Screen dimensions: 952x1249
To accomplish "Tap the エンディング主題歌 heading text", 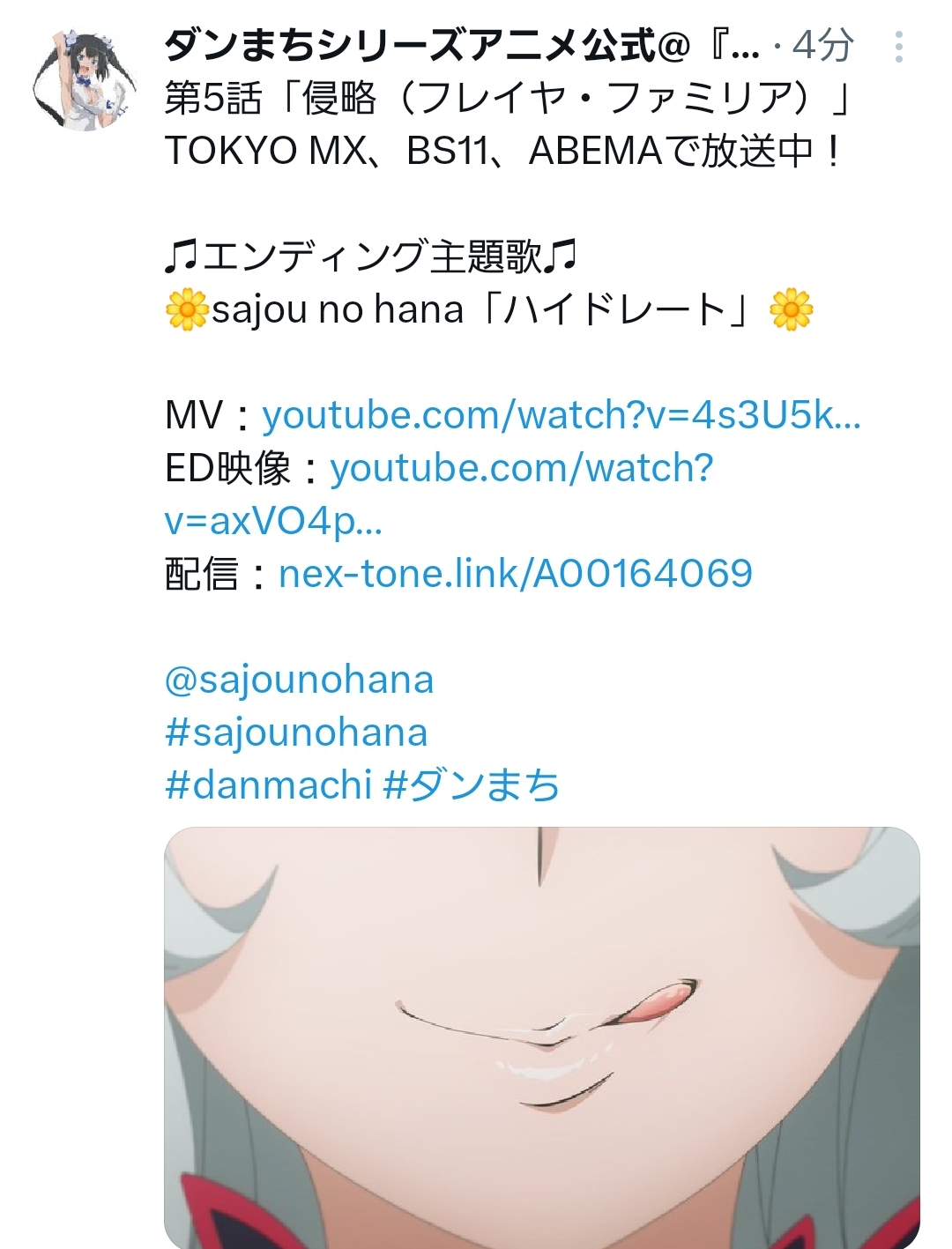I will click(371, 256).
